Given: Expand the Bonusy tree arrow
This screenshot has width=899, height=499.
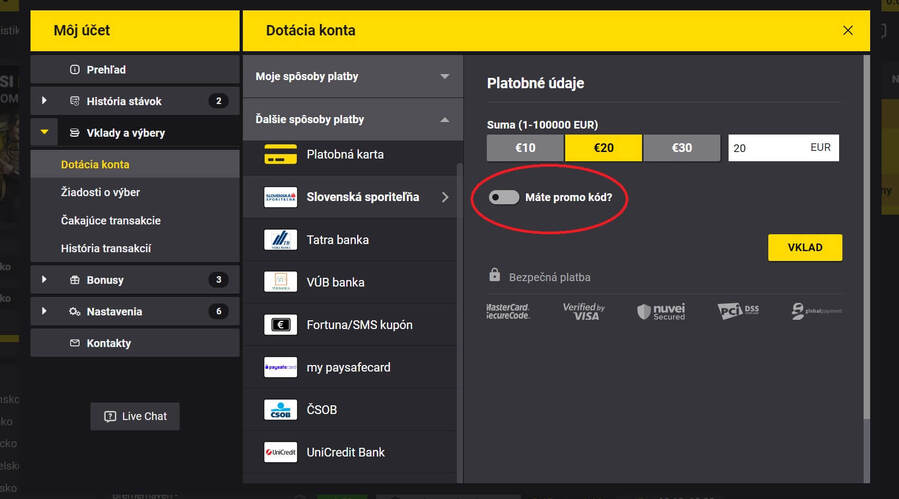Looking at the screenshot, I should (44, 280).
